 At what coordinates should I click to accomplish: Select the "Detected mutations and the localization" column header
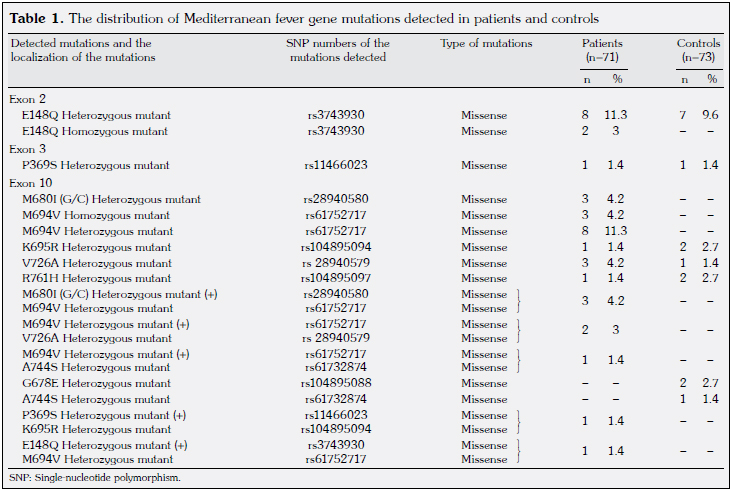(82, 50)
